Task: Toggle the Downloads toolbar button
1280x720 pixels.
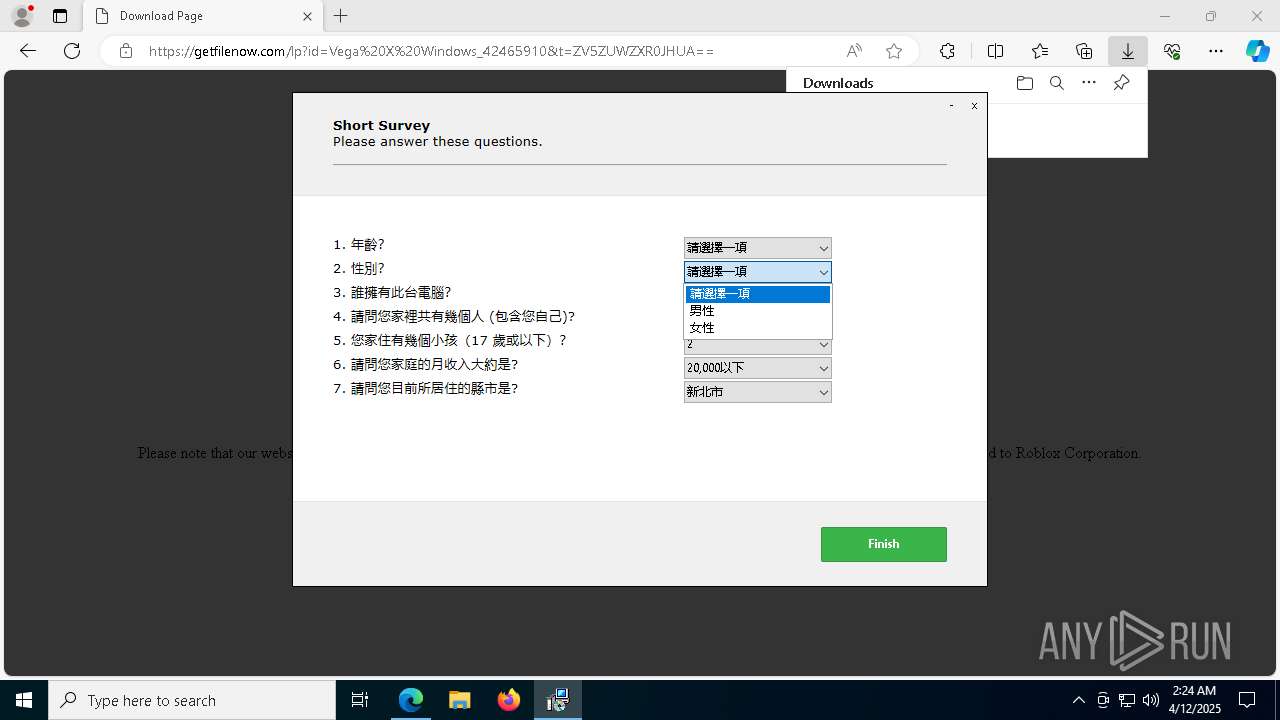Action: (x=1127, y=51)
